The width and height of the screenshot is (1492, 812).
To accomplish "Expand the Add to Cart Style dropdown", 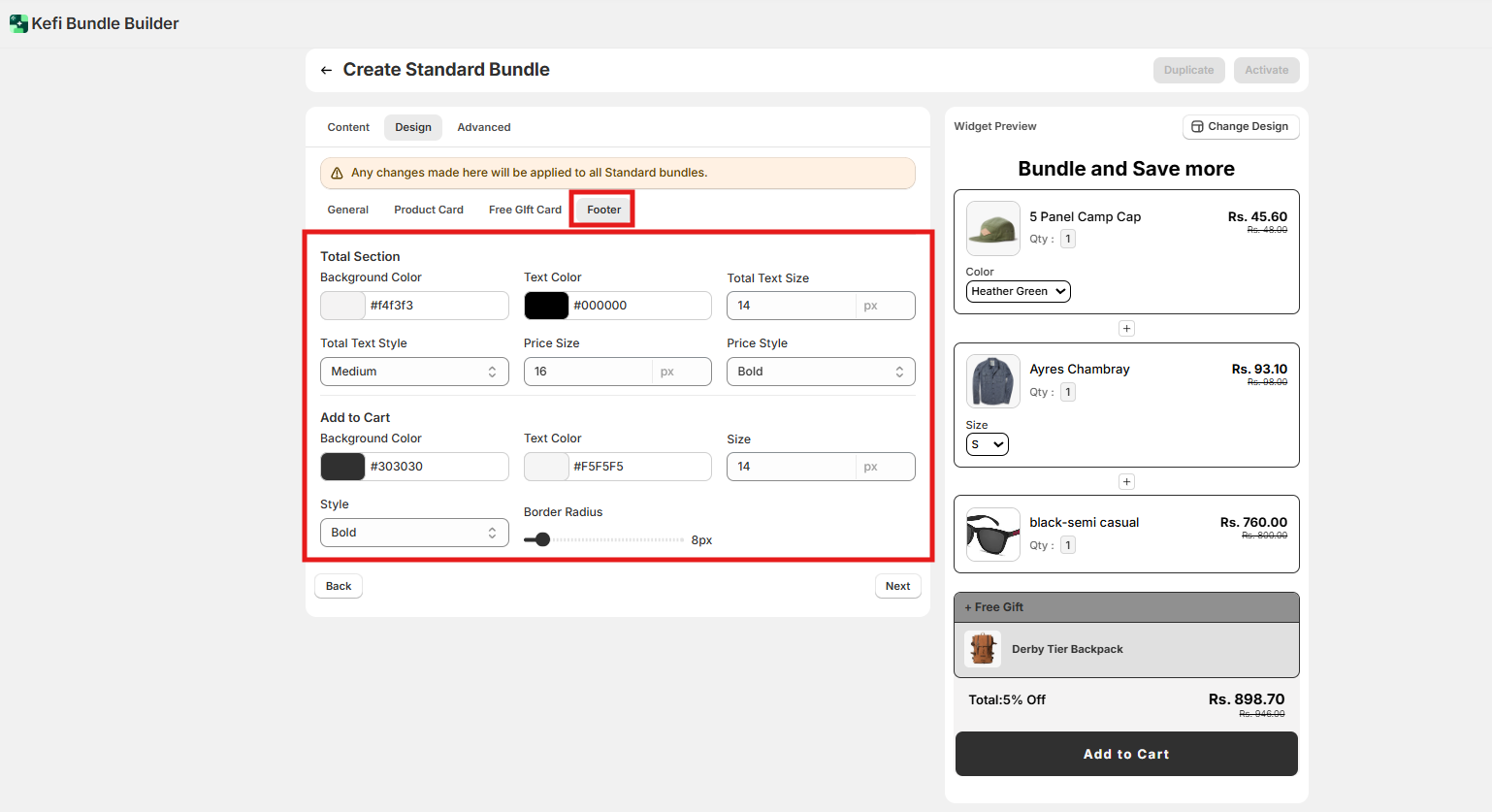I will point(414,533).
